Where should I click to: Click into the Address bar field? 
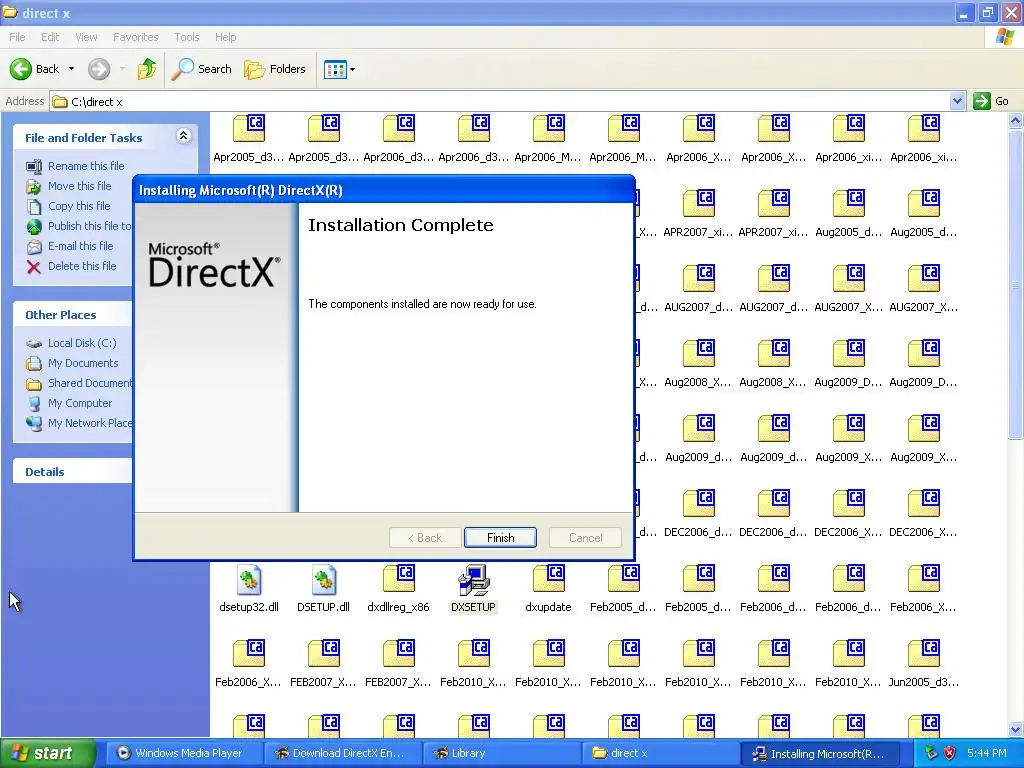coord(500,101)
